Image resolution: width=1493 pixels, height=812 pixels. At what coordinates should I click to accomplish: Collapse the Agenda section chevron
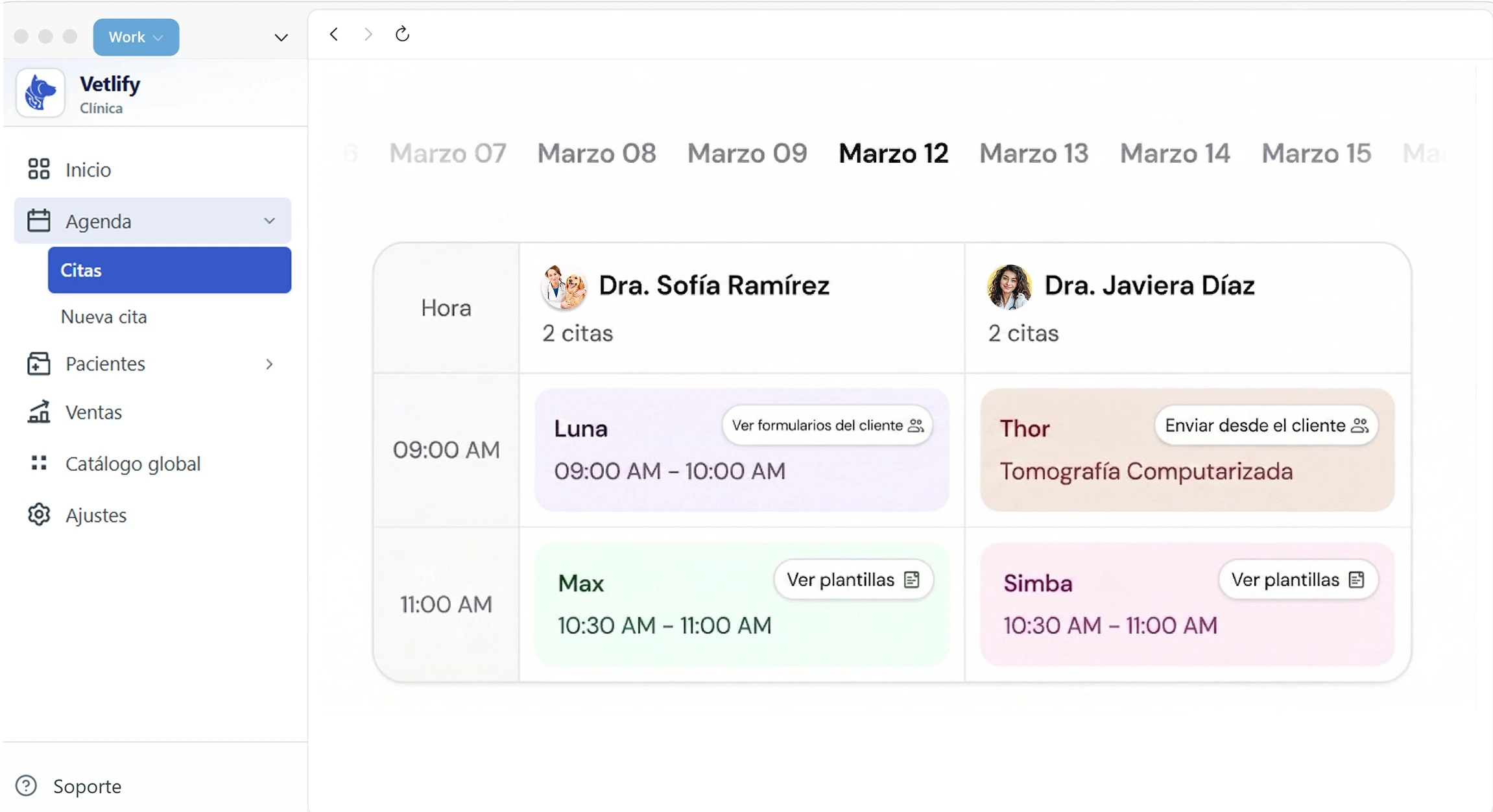[269, 221]
